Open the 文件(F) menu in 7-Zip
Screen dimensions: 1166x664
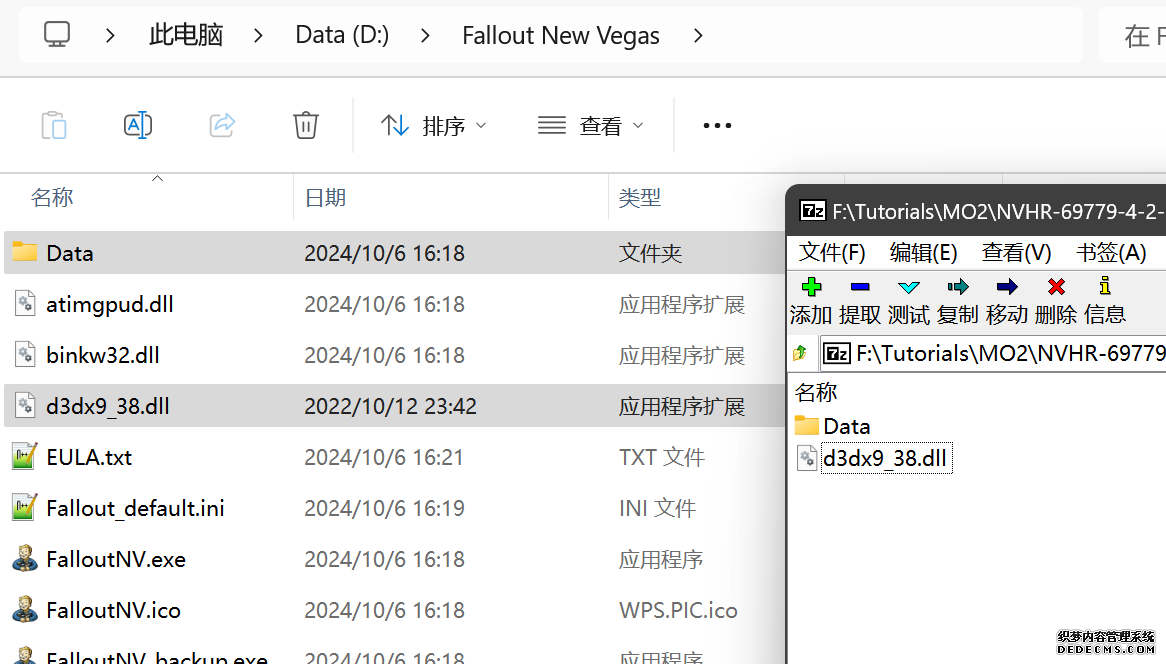832,252
